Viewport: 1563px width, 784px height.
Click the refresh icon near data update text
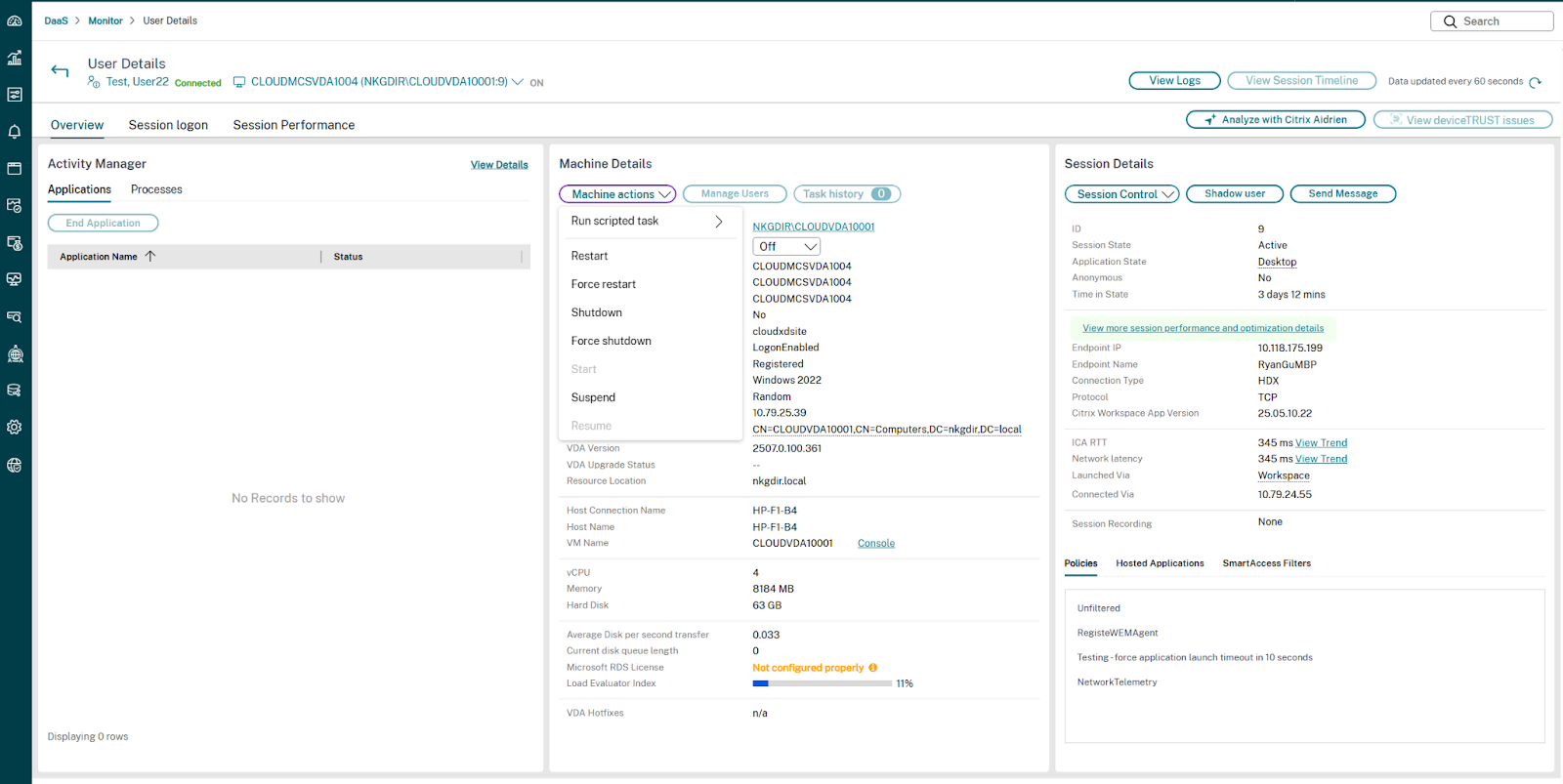coord(1536,82)
